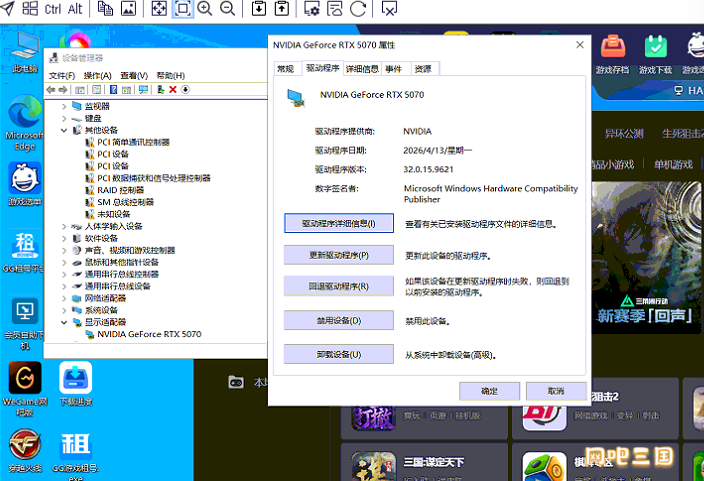Image resolution: width=704 pixels, height=481 pixels.
Task: Click 禁用设备(D) button
Action: [x=339, y=320]
